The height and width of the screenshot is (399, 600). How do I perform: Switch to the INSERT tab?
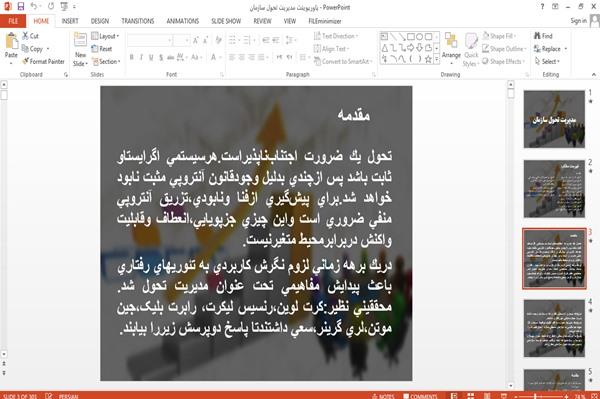click(70, 21)
